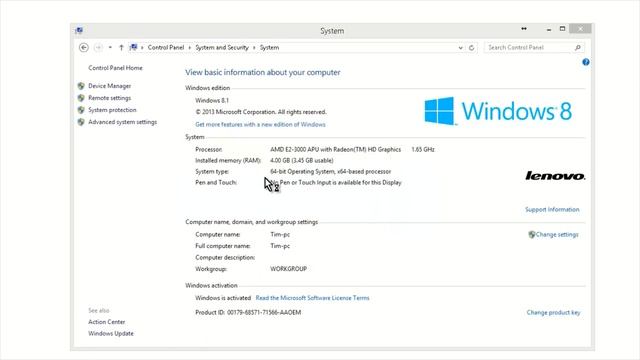Viewport: 640px width, 360px height.
Task: Select 64-bit Operating System text
Action: [x=331, y=171]
